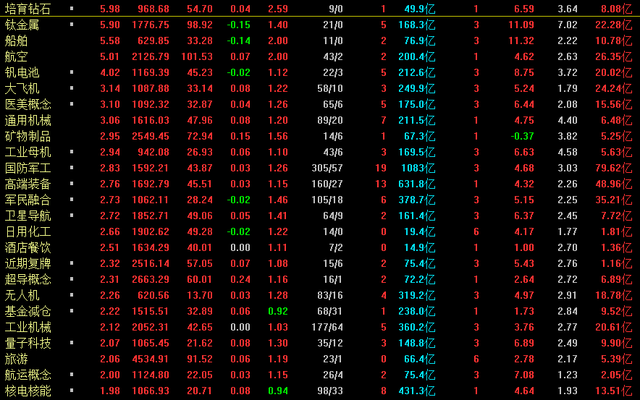Select the 1634.29 index value for 酒店餐饮
Viewport: 640px width, 400px height.
click(x=151, y=248)
